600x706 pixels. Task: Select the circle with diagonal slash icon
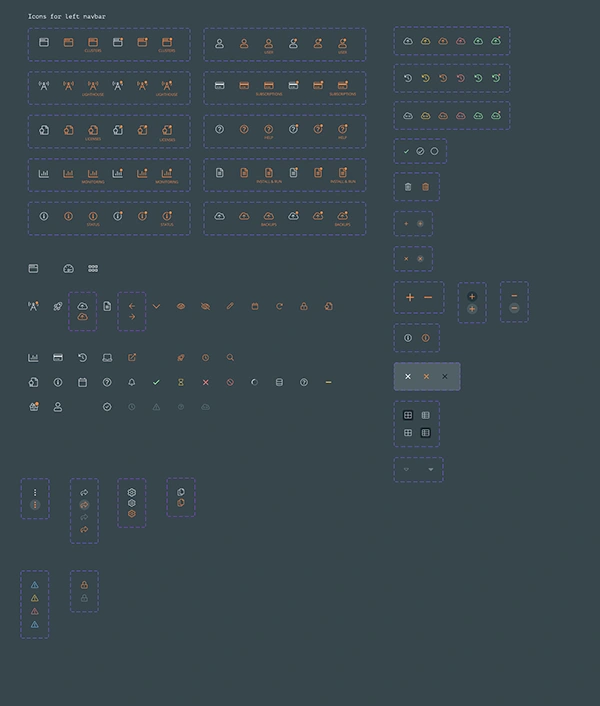(x=420, y=151)
